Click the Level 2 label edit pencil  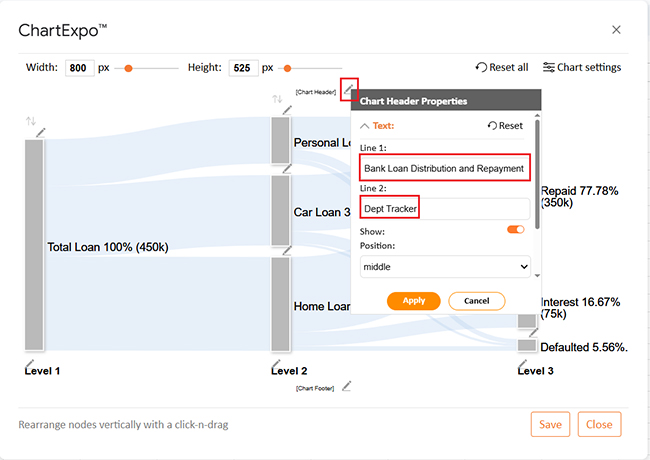tap(277, 361)
